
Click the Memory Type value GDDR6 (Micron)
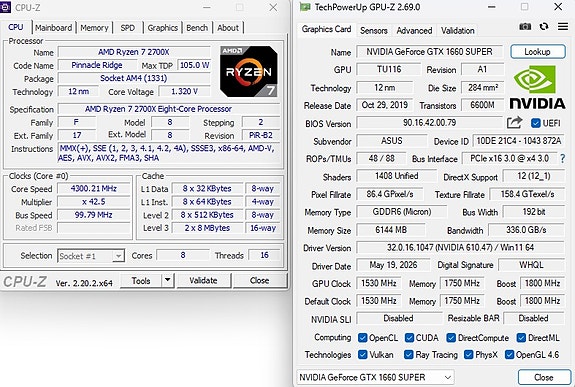coord(402,212)
